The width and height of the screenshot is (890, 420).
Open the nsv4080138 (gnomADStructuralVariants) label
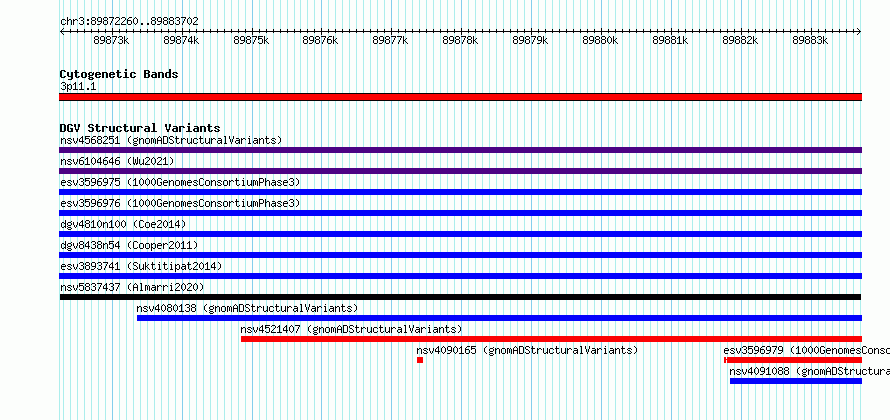pyautogui.click(x=247, y=308)
